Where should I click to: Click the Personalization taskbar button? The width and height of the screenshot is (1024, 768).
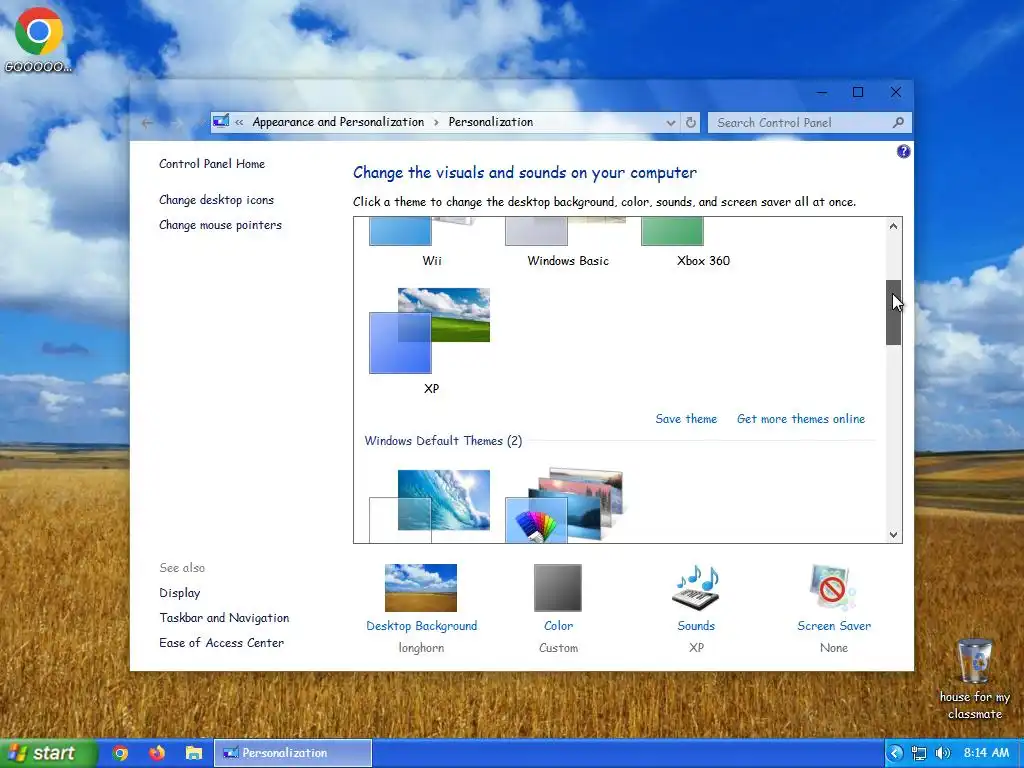pos(293,753)
